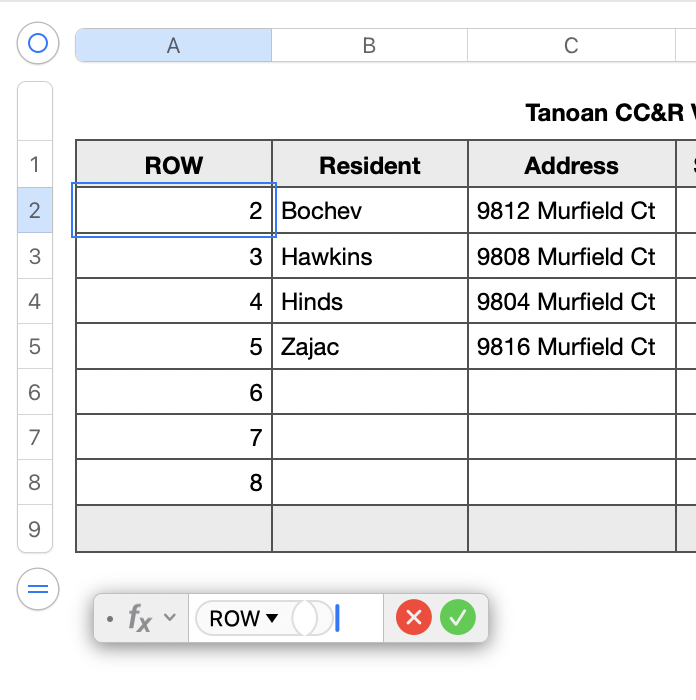Accept the formula with the green checkmark
696x700 pixels.
[x=458, y=618]
